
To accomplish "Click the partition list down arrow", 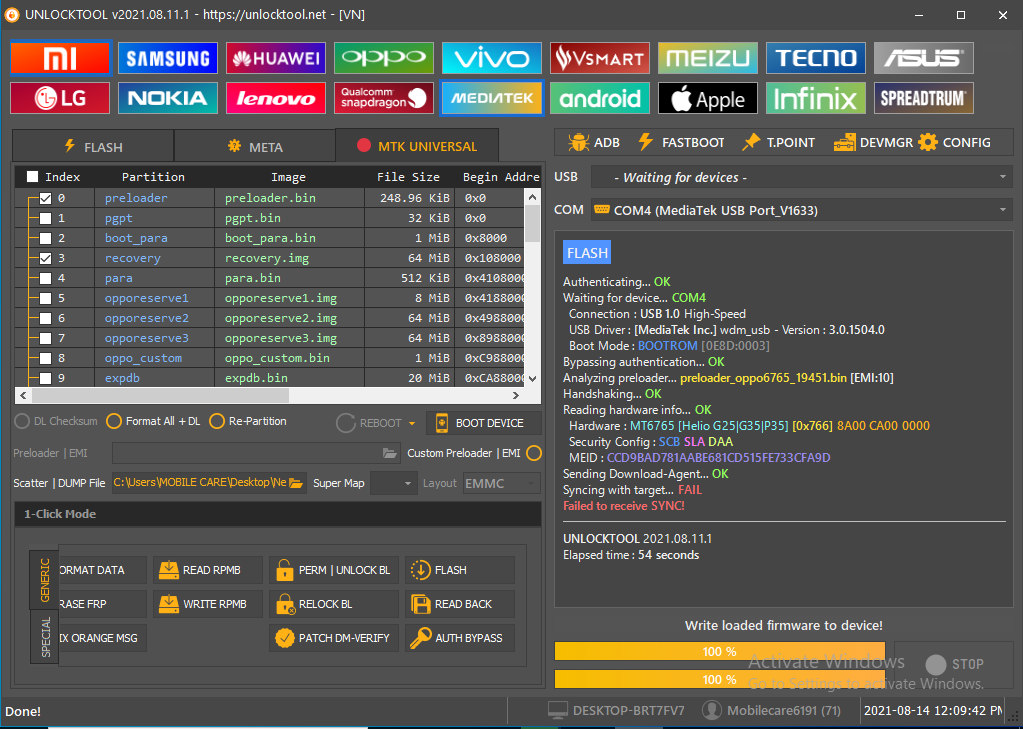I will click(x=532, y=379).
